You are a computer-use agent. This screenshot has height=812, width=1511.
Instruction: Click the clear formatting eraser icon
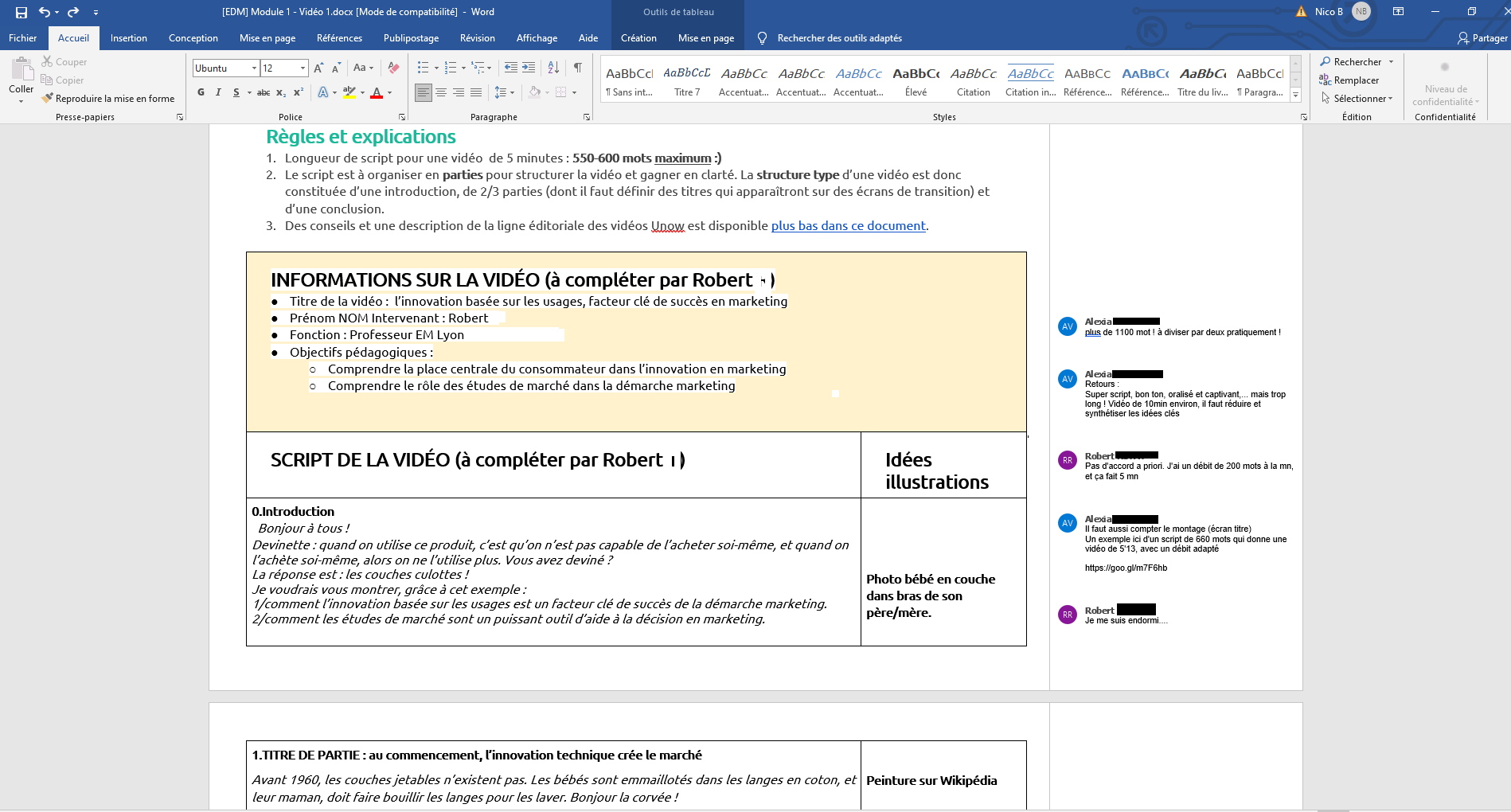[393, 68]
